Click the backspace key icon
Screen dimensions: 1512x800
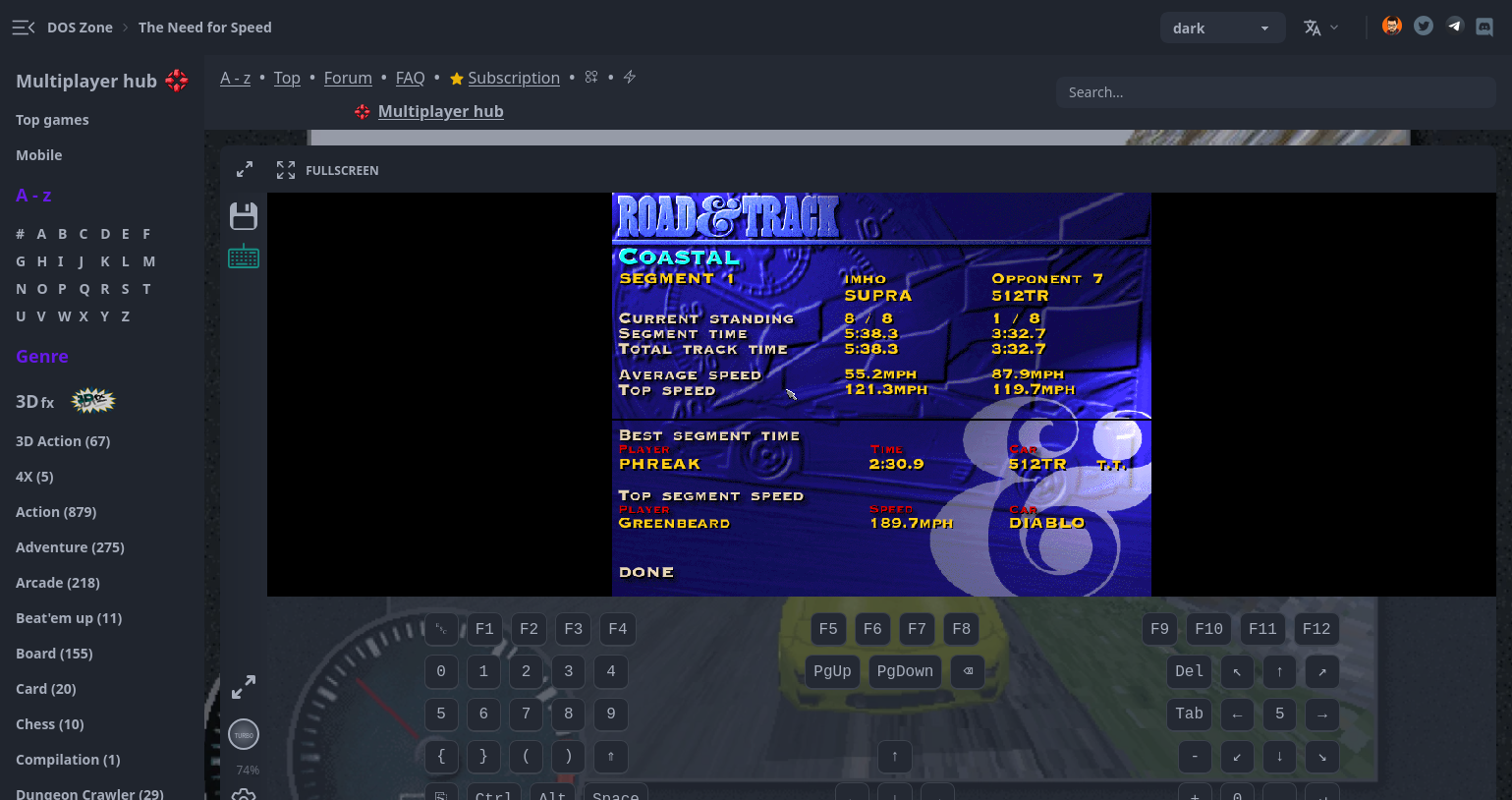tap(968, 671)
